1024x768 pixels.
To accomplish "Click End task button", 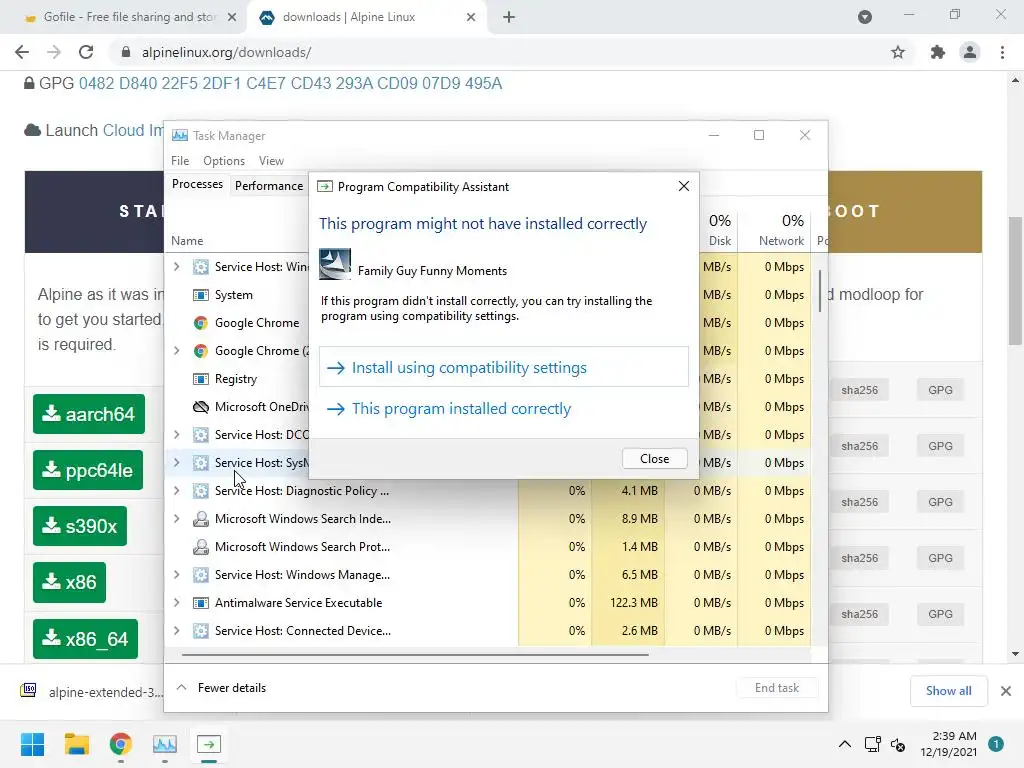I will 776,688.
